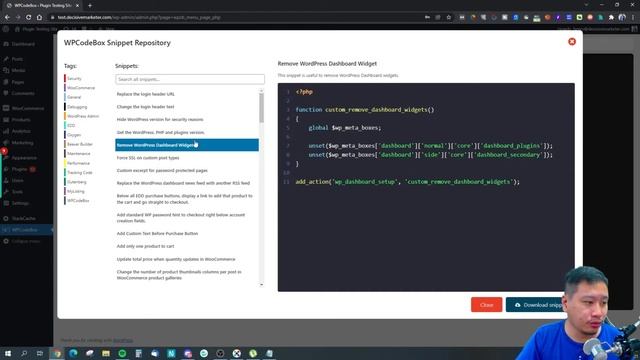Click the red Close button
Image resolution: width=640 pixels, height=360 pixels.
[x=486, y=305]
